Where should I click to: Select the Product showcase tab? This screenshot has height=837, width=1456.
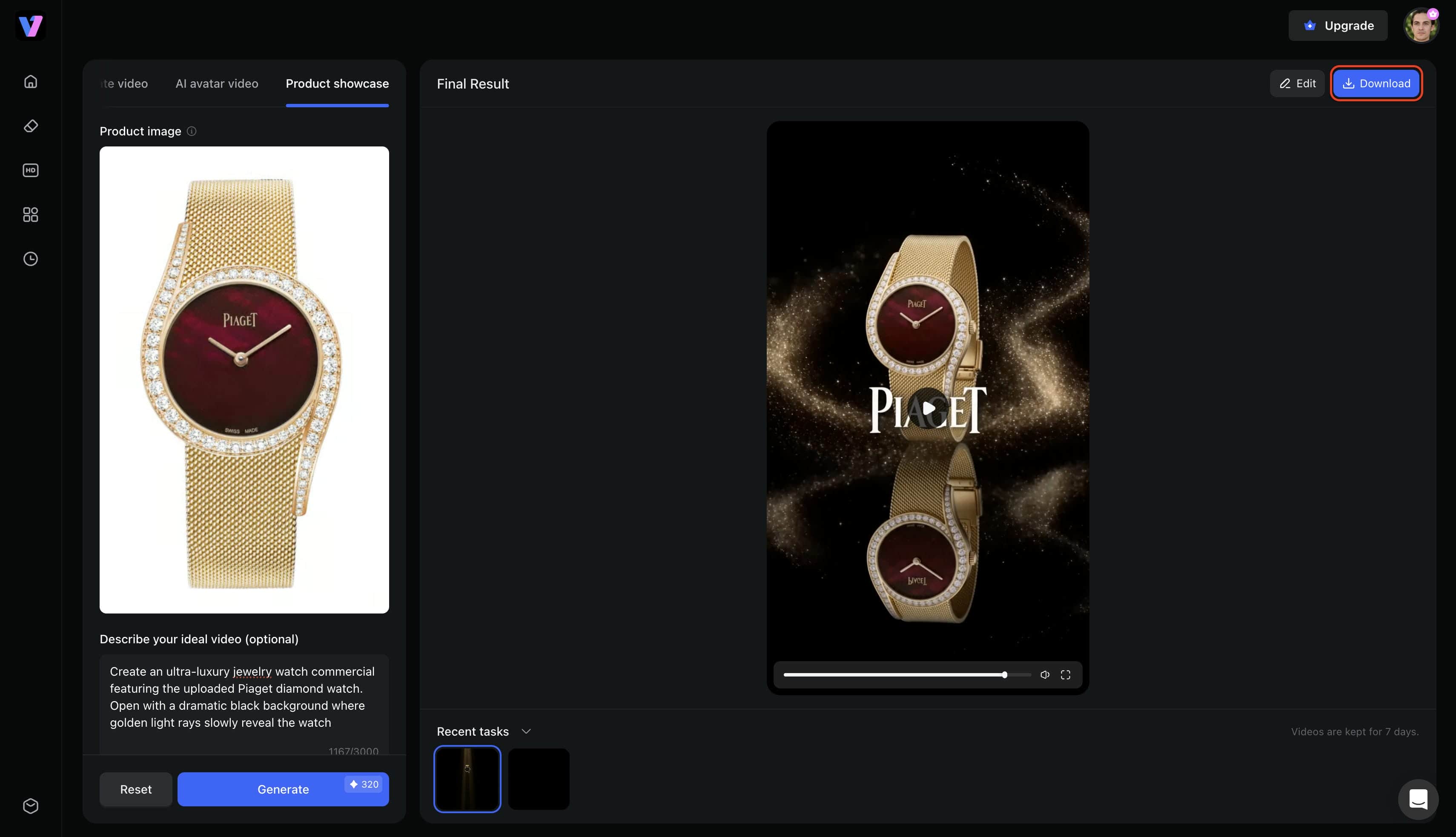337,83
